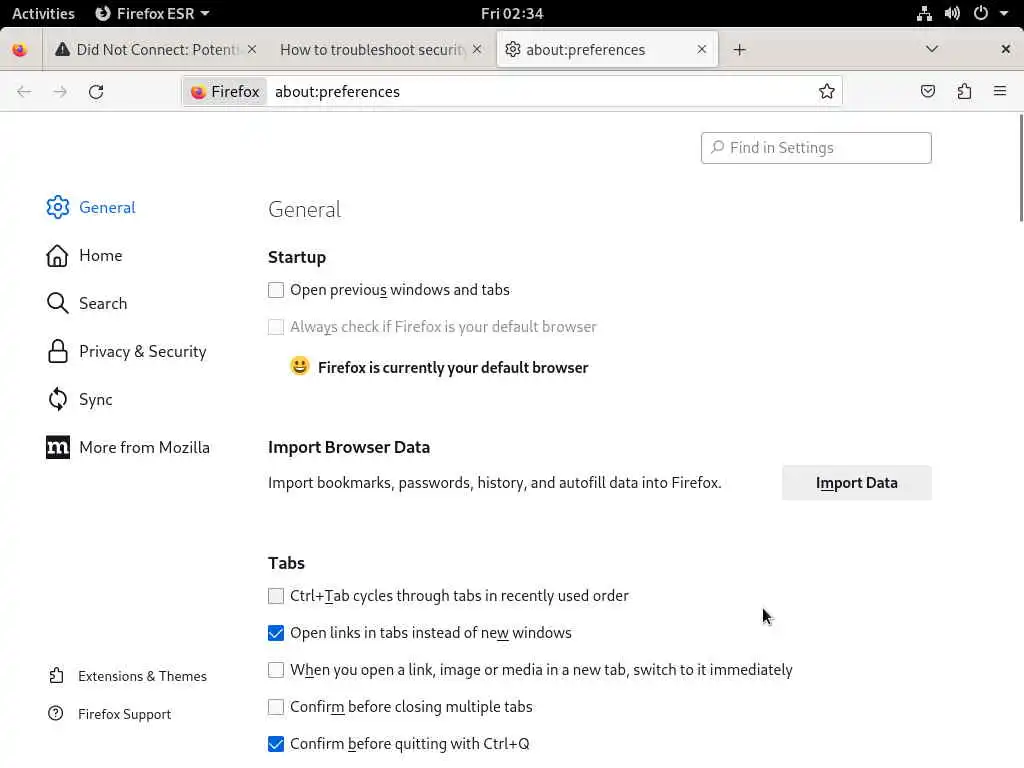Uncheck Open links in tabs instead of windows

click(x=276, y=633)
